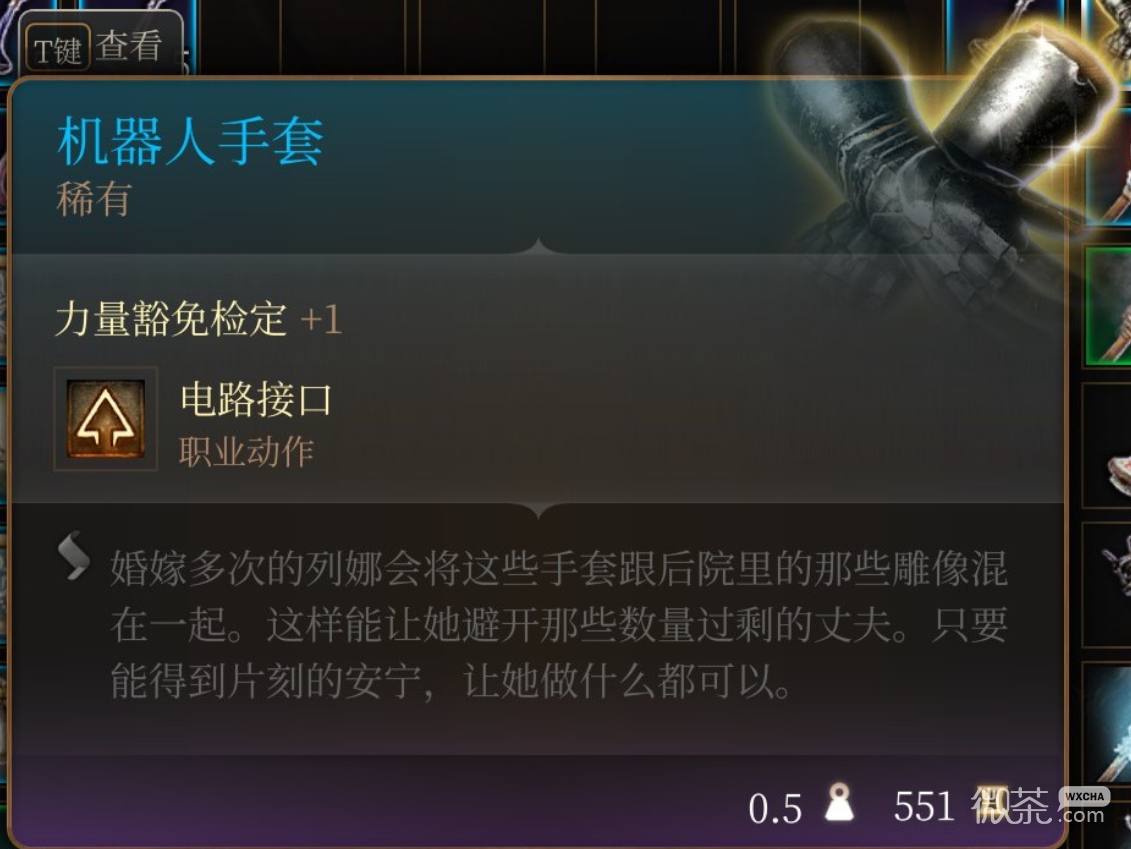Click the weight icon beside 0.5
This screenshot has height=849, width=1131.
point(839,802)
